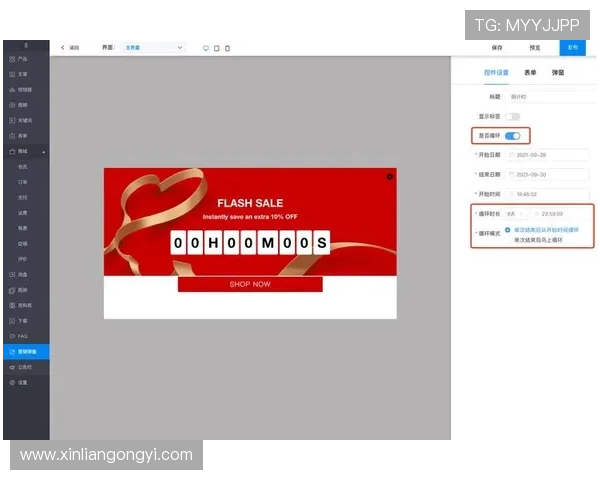Turn off the 是否循环 toggle
This screenshot has width=600, height=480.
pos(513,135)
